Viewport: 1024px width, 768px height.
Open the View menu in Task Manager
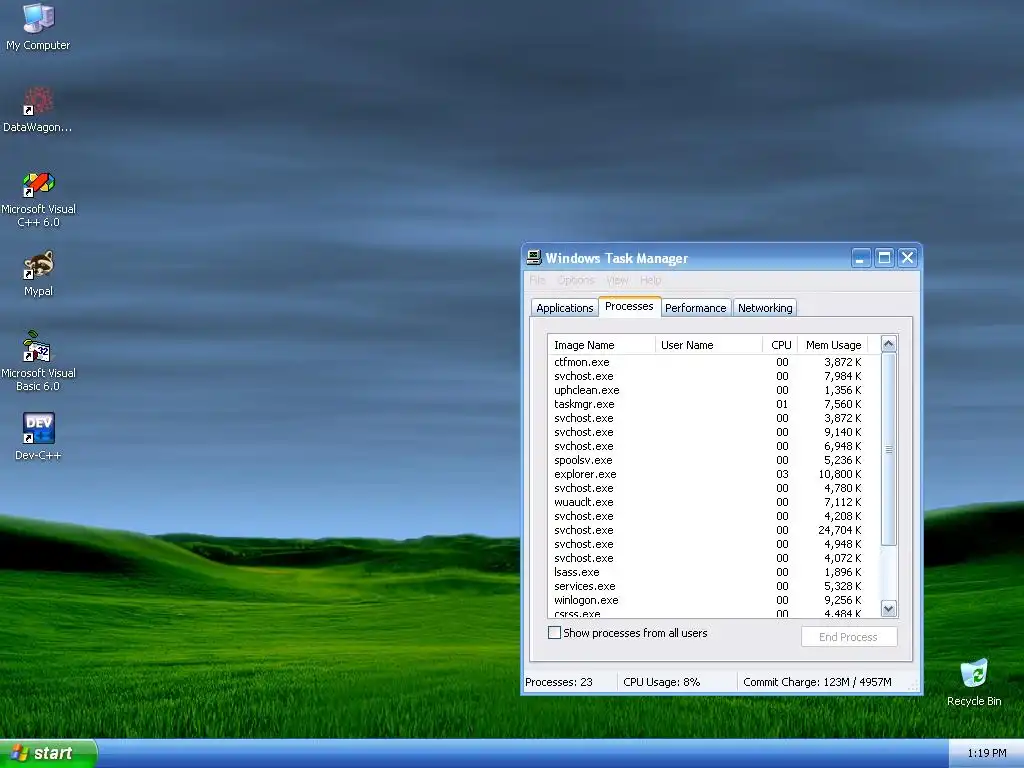(617, 280)
